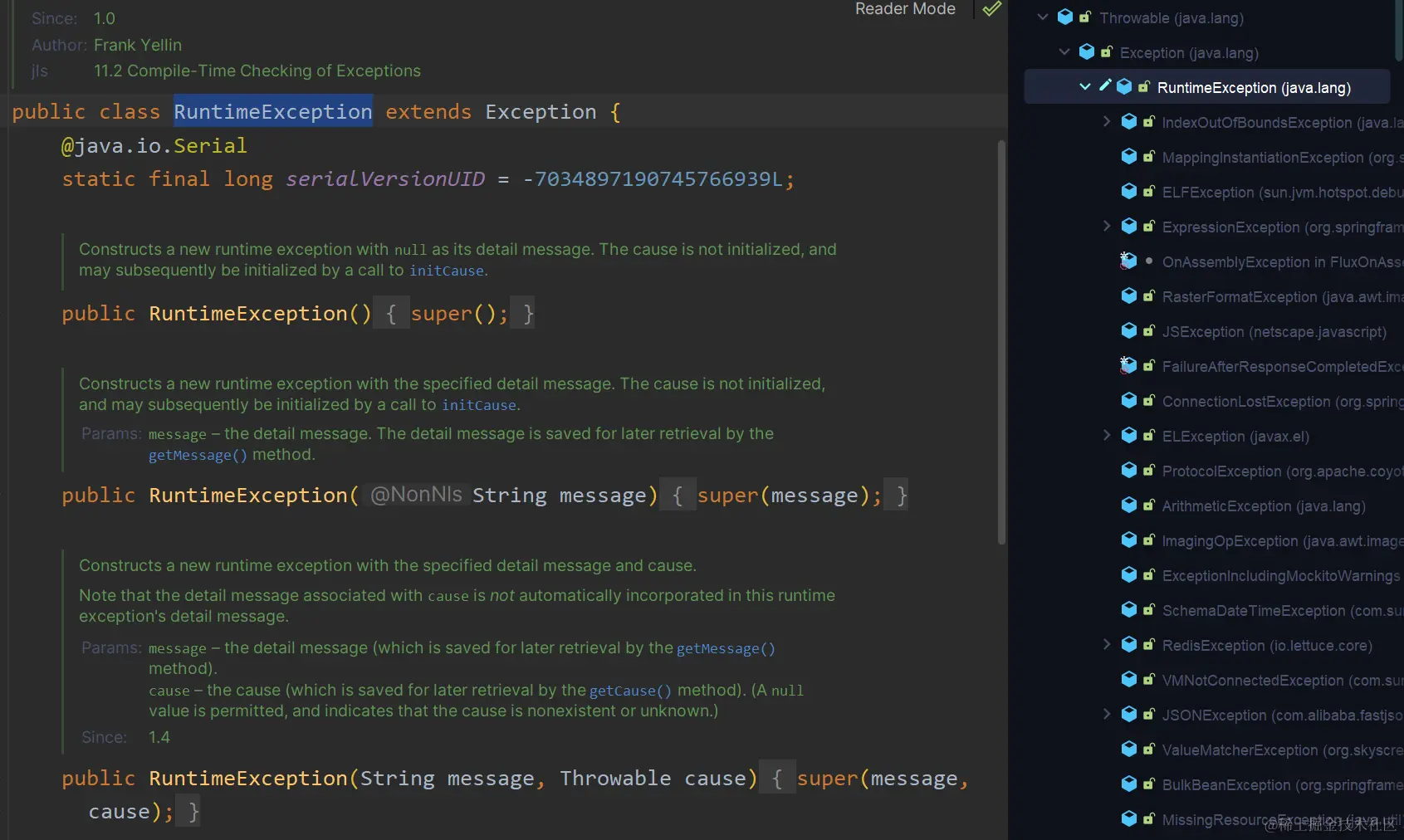This screenshot has height=840, width=1404.
Task: Select RasterFormatException (java.awt) row text
Action: click(x=1282, y=296)
